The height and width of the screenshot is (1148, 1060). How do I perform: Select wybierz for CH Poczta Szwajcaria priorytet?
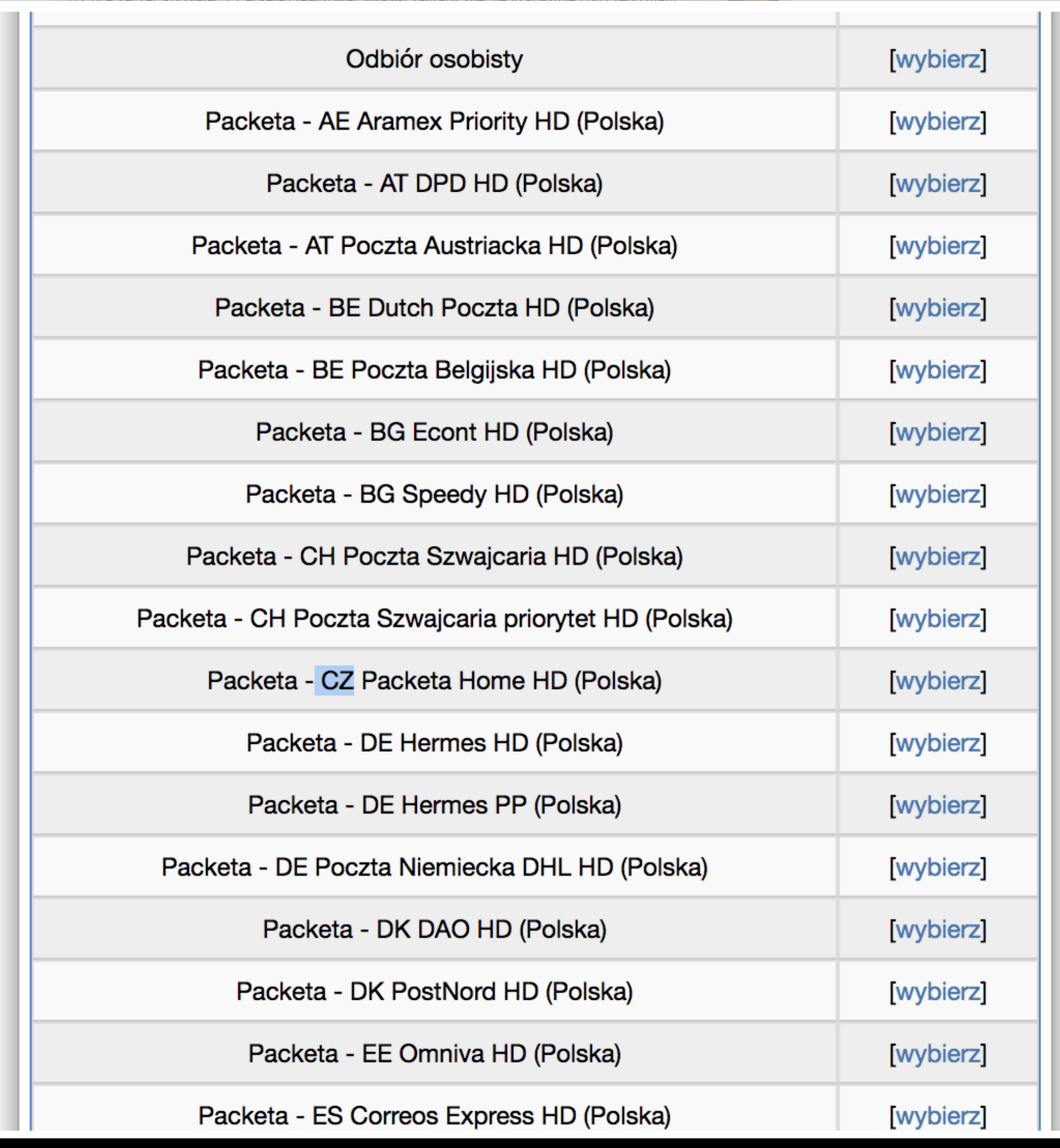pyautogui.click(x=938, y=619)
